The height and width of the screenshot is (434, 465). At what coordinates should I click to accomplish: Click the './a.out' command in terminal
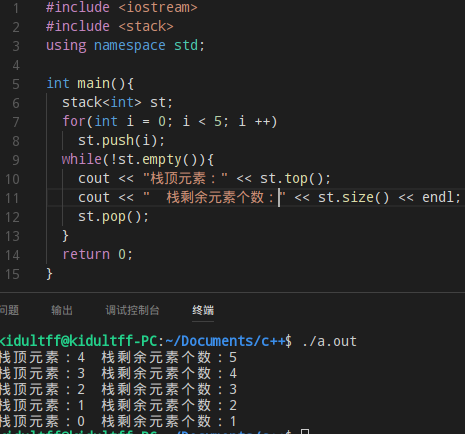[329, 341]
